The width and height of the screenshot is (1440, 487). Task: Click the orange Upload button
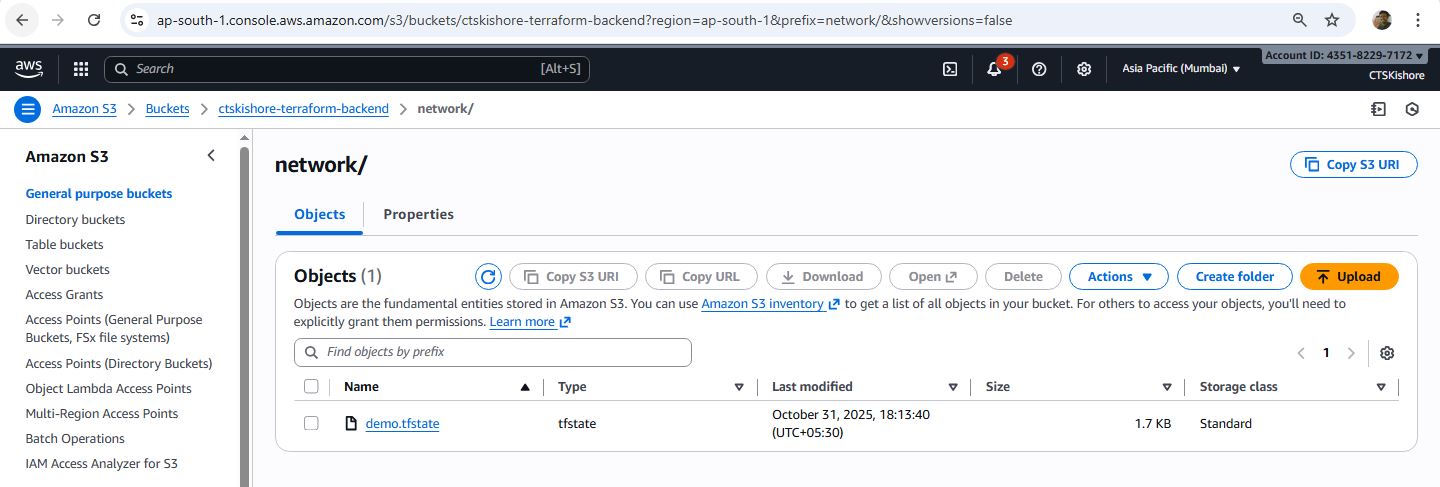pos(1349,277)
